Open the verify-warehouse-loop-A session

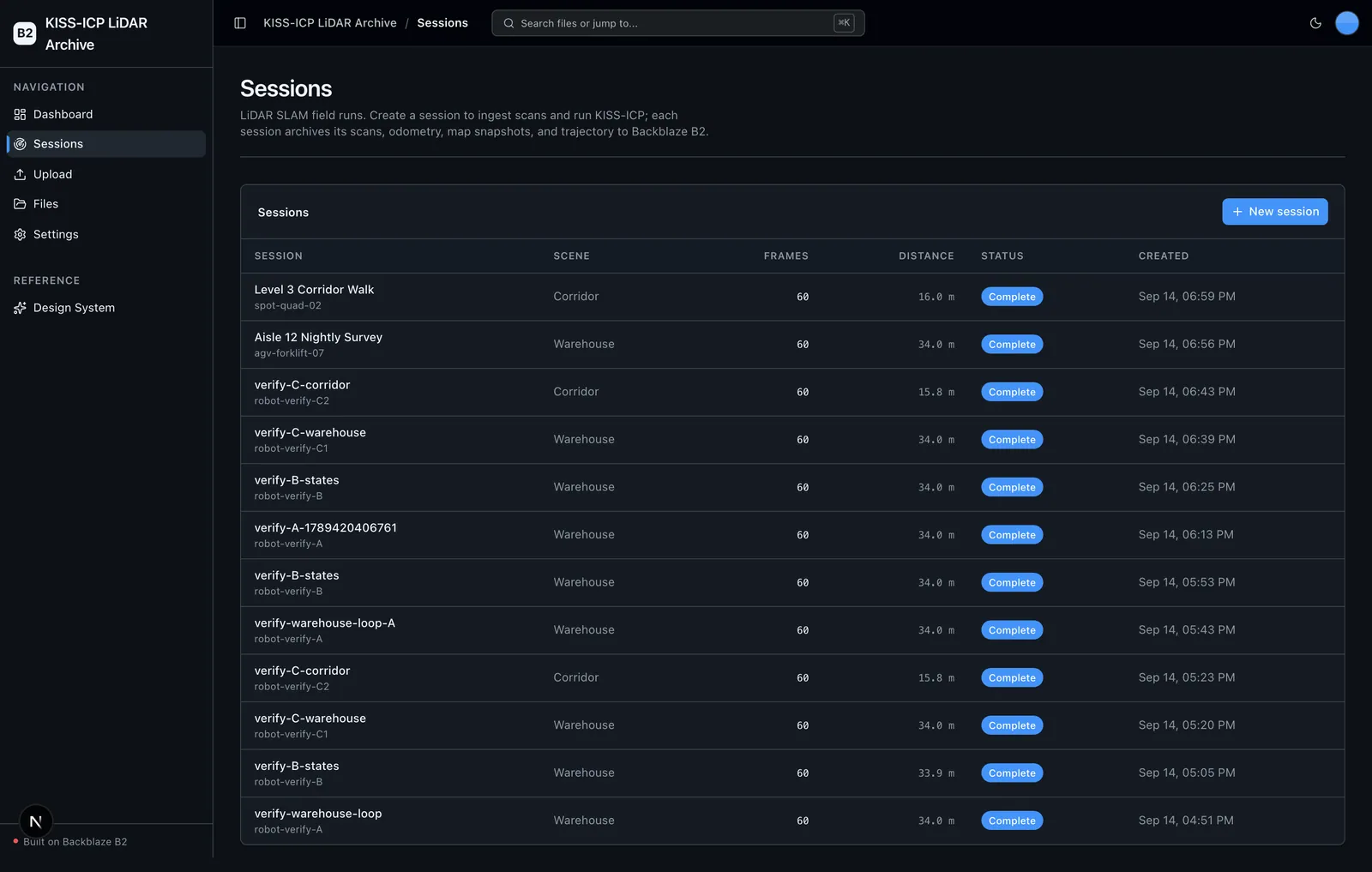pos(325,623)
